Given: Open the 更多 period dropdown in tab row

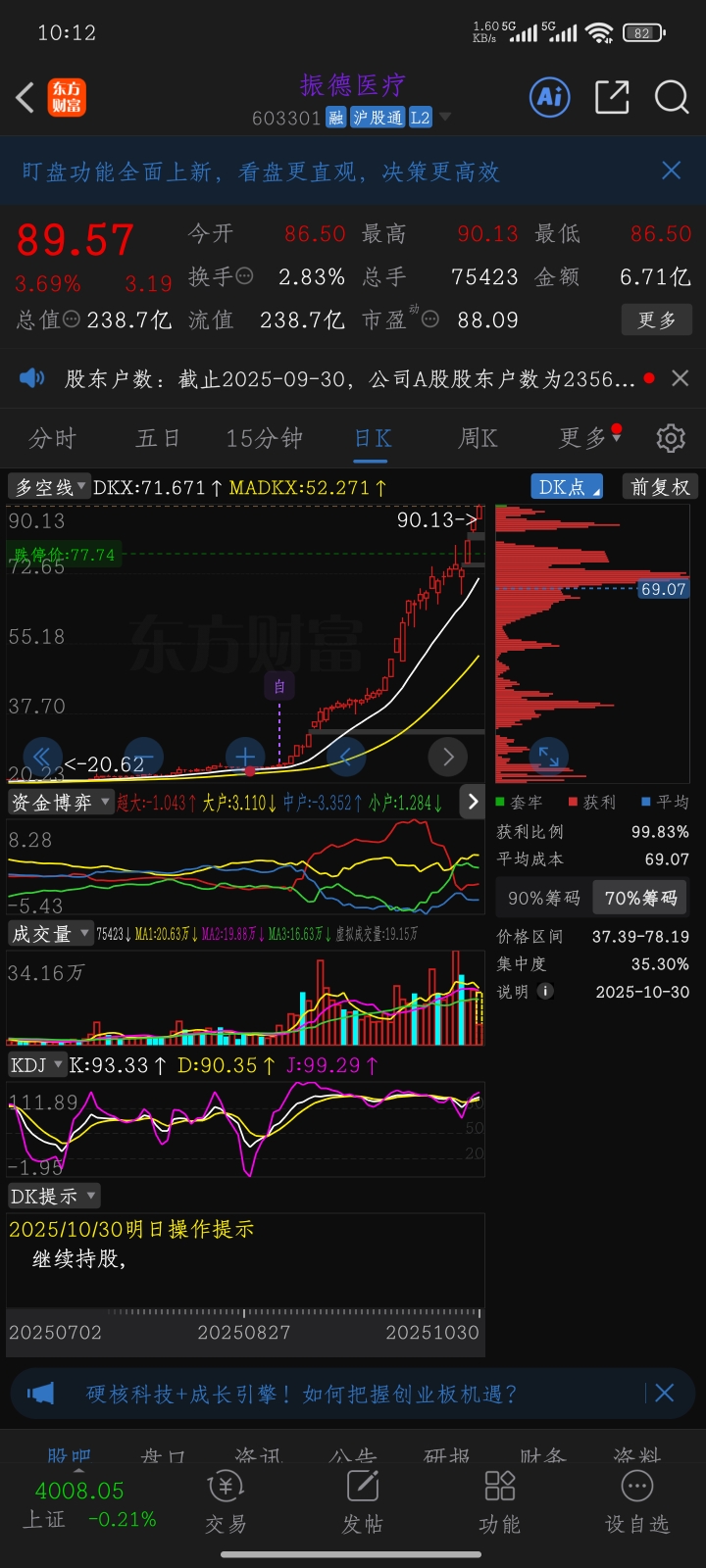Looking at the screenshot, I should tap(590, 437).
